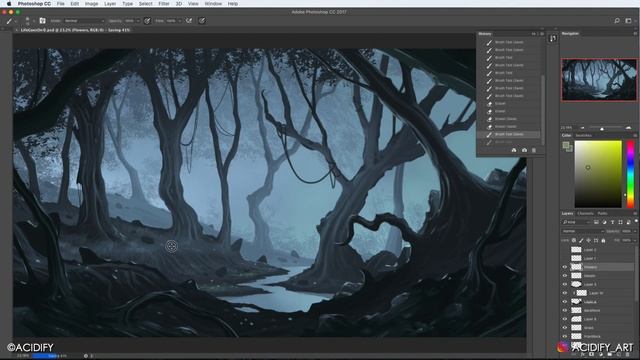Image resolution: width=640 pixels, height=360 pixels.
Task: Open the layer Fill dropdown arrow
Action: (x=634, y=240)
